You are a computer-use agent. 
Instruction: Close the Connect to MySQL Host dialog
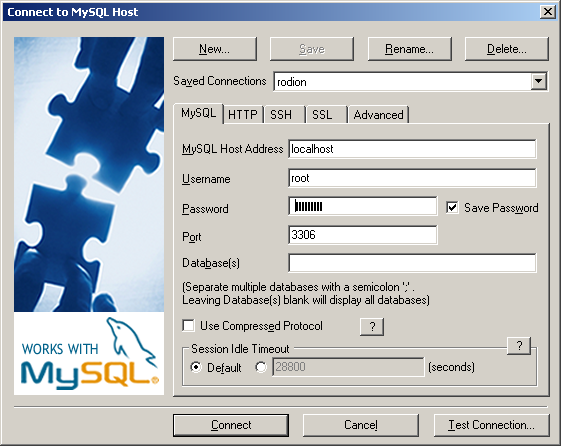(x=548, y=12)
